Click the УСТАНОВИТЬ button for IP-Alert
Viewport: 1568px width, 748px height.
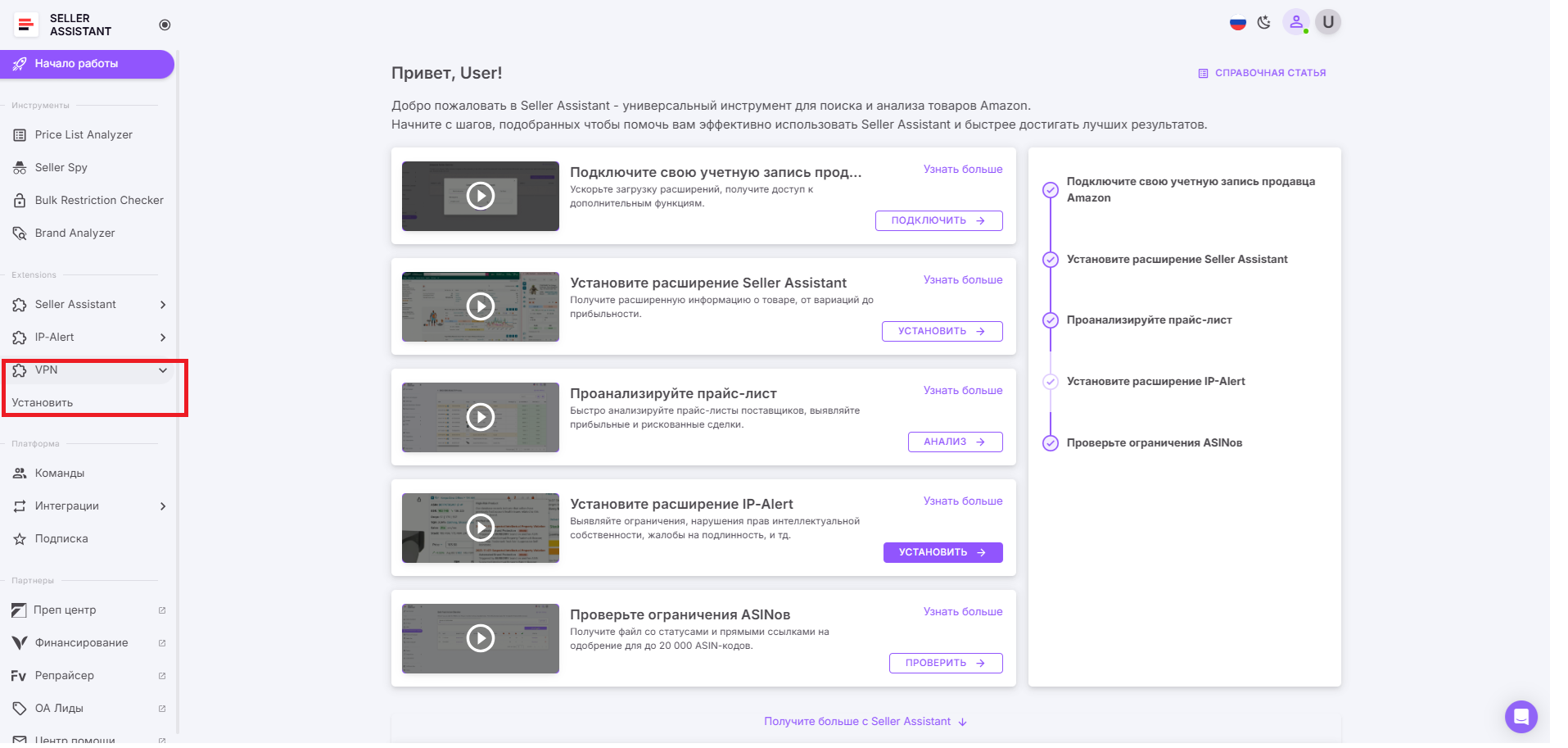[942, 552]
